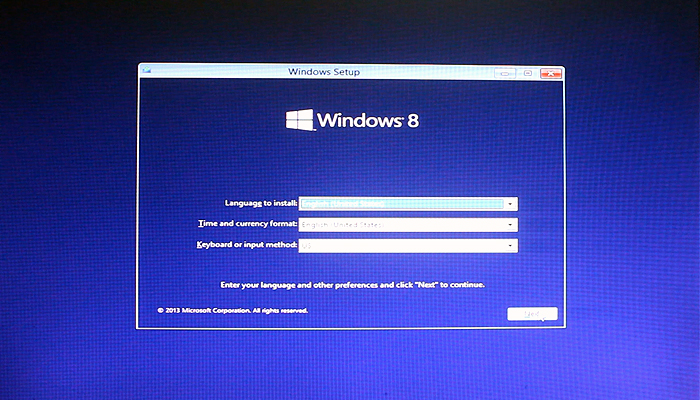Click the Windows 8 logo
700x400 pixels.
point(352,120)
